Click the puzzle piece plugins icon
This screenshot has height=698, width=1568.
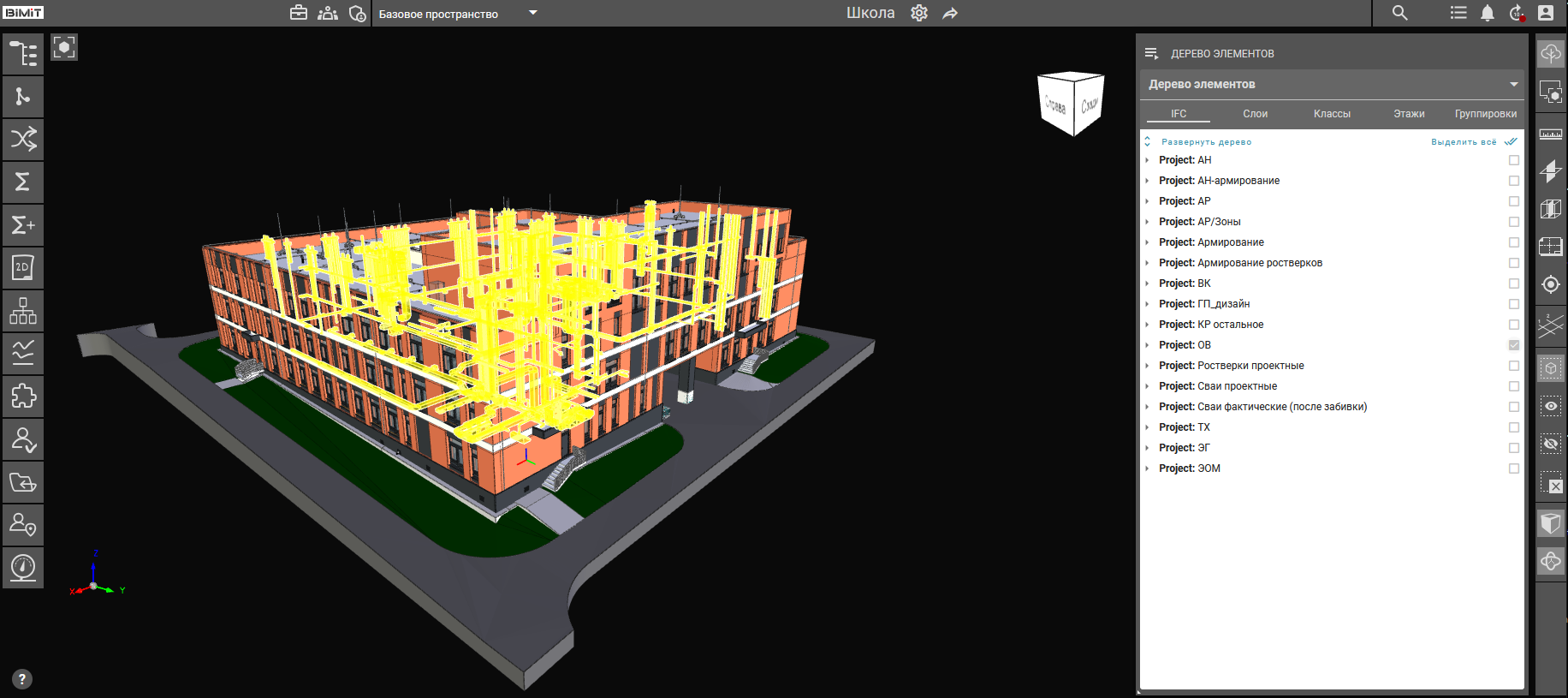[x=23, y=397]
